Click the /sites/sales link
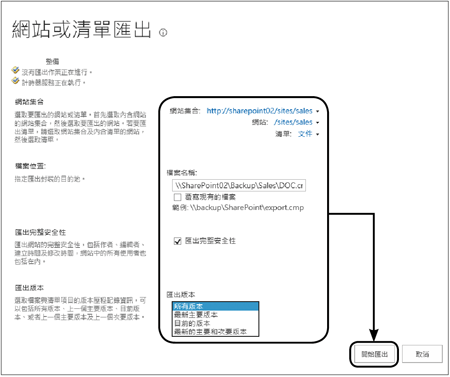 (x=293, y=122)
